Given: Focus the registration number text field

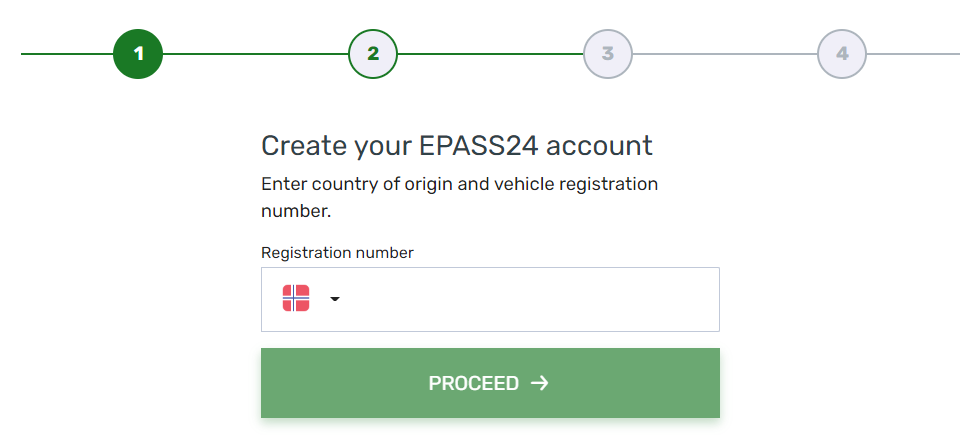Looking at the screenshot, I should [530, 299].
